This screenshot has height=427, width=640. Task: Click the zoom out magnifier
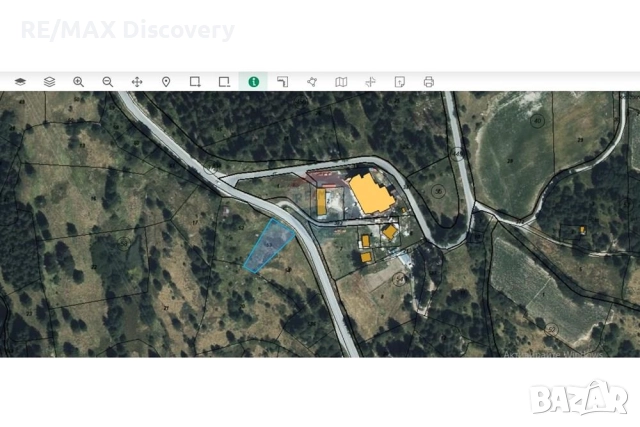[108, 81]
